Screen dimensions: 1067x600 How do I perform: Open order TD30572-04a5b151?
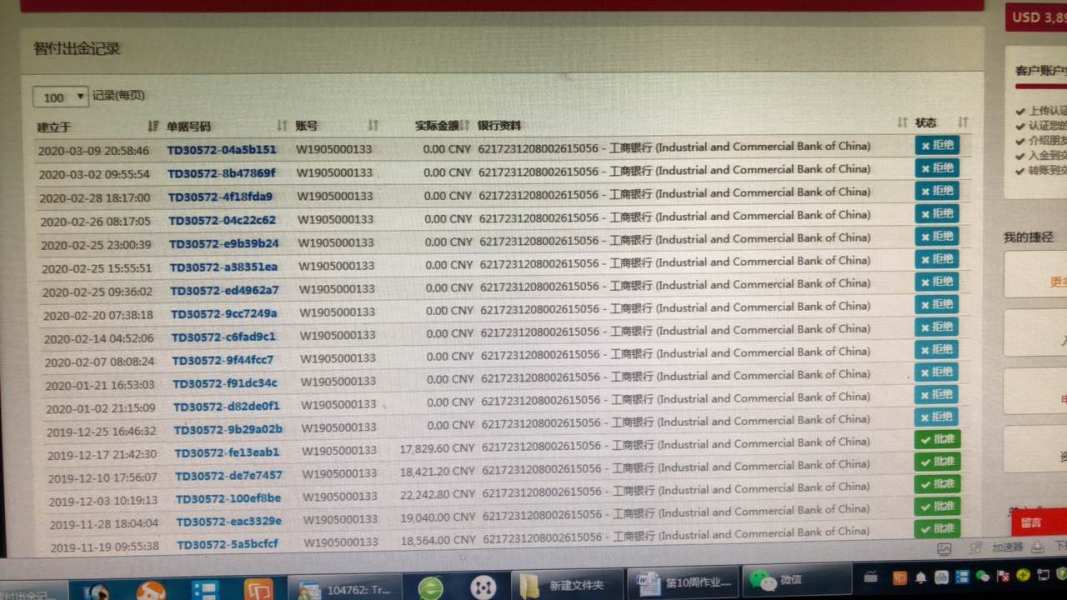[x=222, y=150]
